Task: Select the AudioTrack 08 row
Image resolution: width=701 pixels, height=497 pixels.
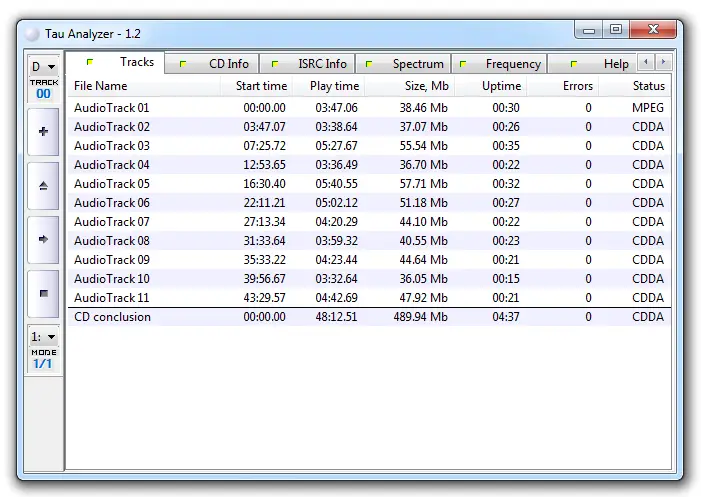Action: tap(369, 241)
